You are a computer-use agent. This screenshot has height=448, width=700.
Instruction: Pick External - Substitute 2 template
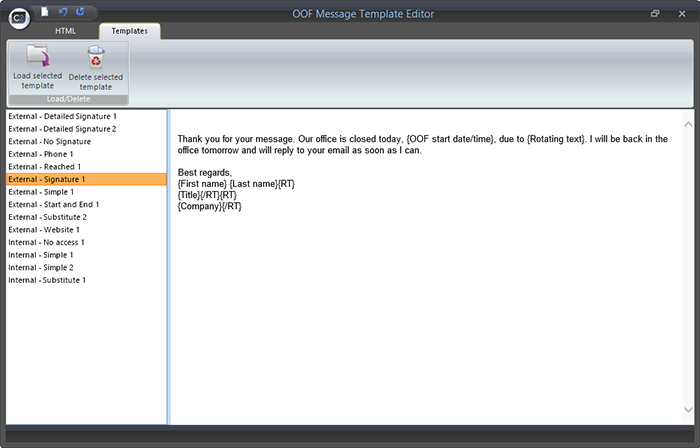coord(86,217)
